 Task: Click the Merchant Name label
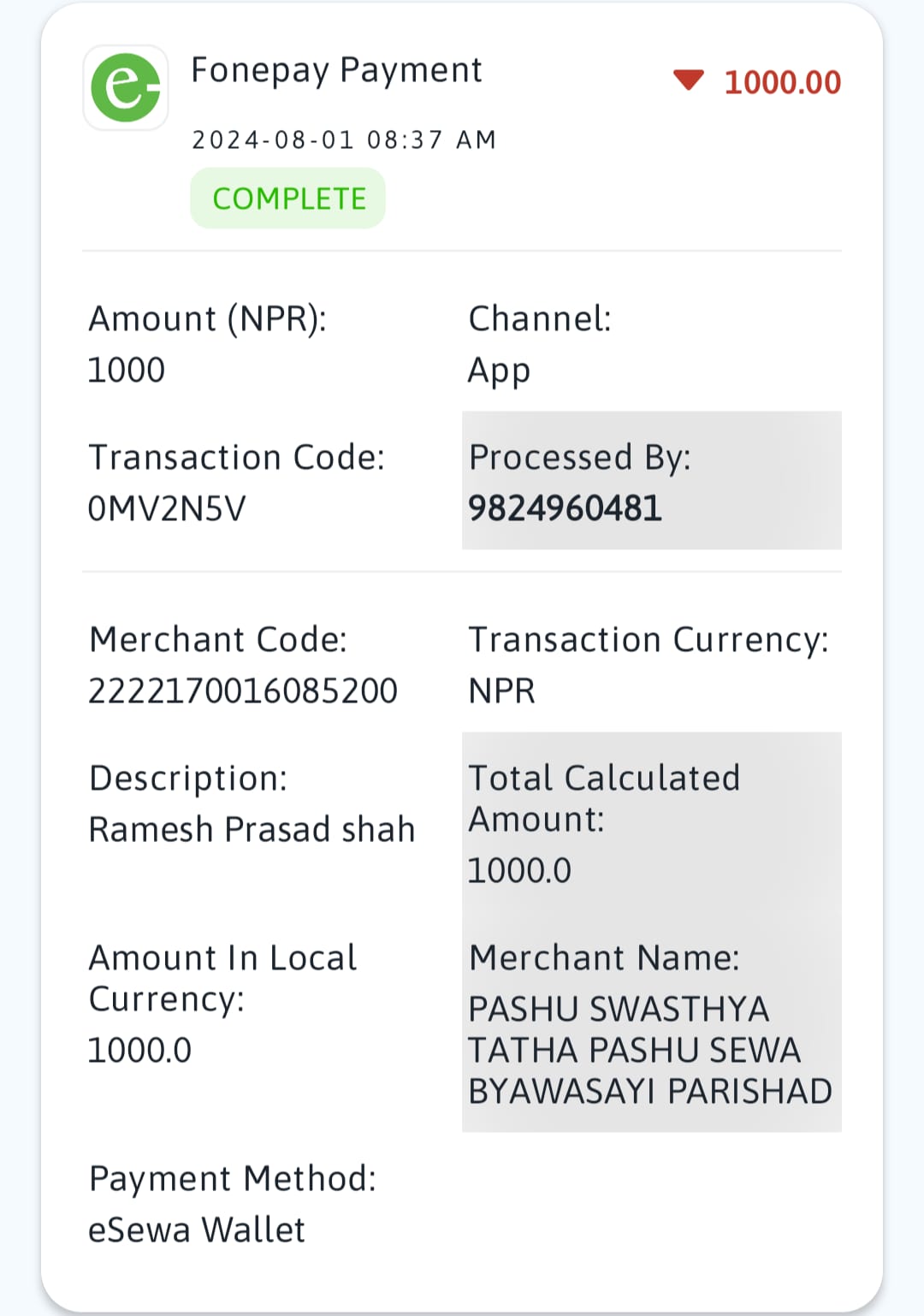[604, 957]
